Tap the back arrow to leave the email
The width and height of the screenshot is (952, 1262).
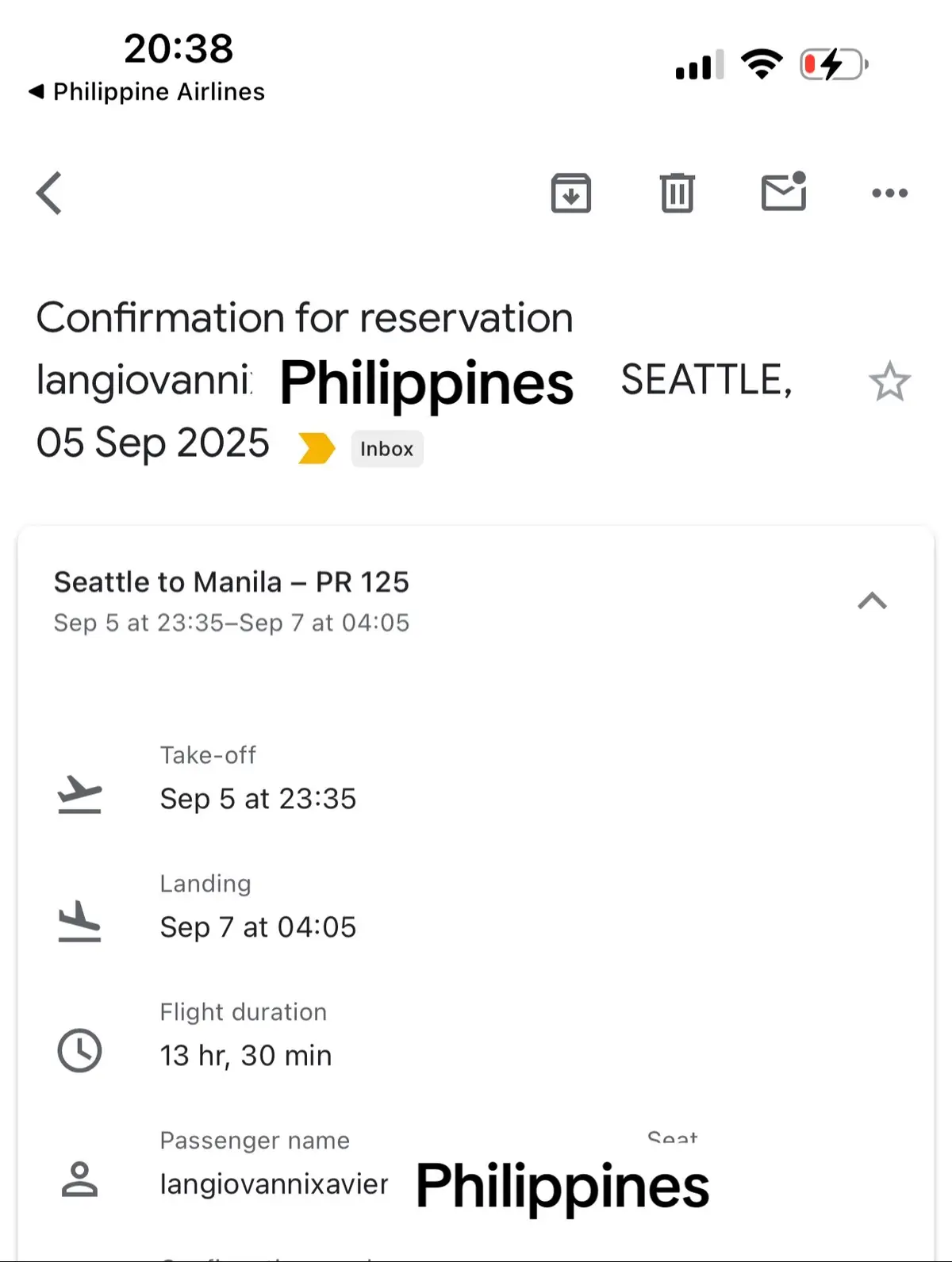(x=49, y=193)
